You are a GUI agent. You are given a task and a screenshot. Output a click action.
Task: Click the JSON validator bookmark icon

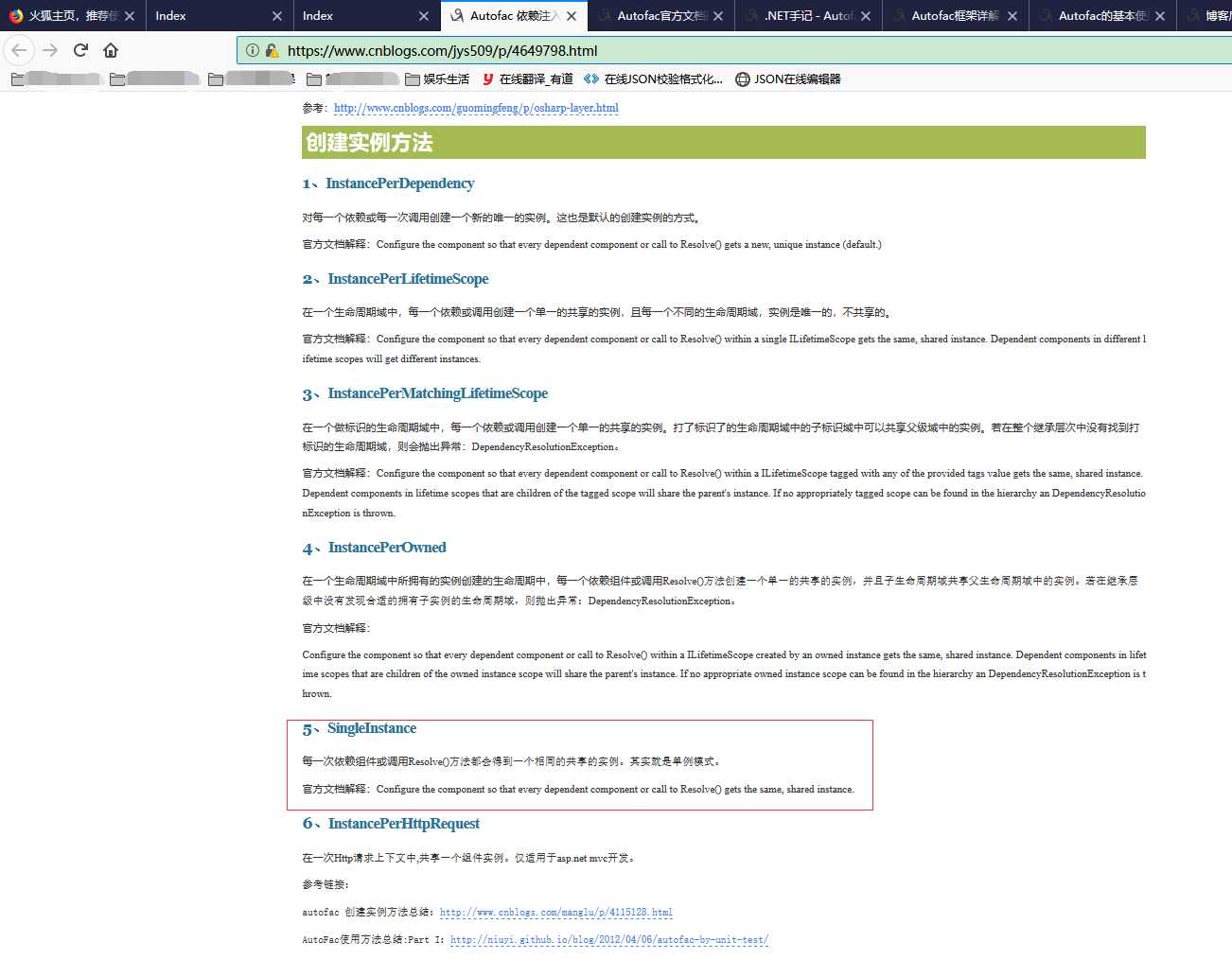[591, 79]
